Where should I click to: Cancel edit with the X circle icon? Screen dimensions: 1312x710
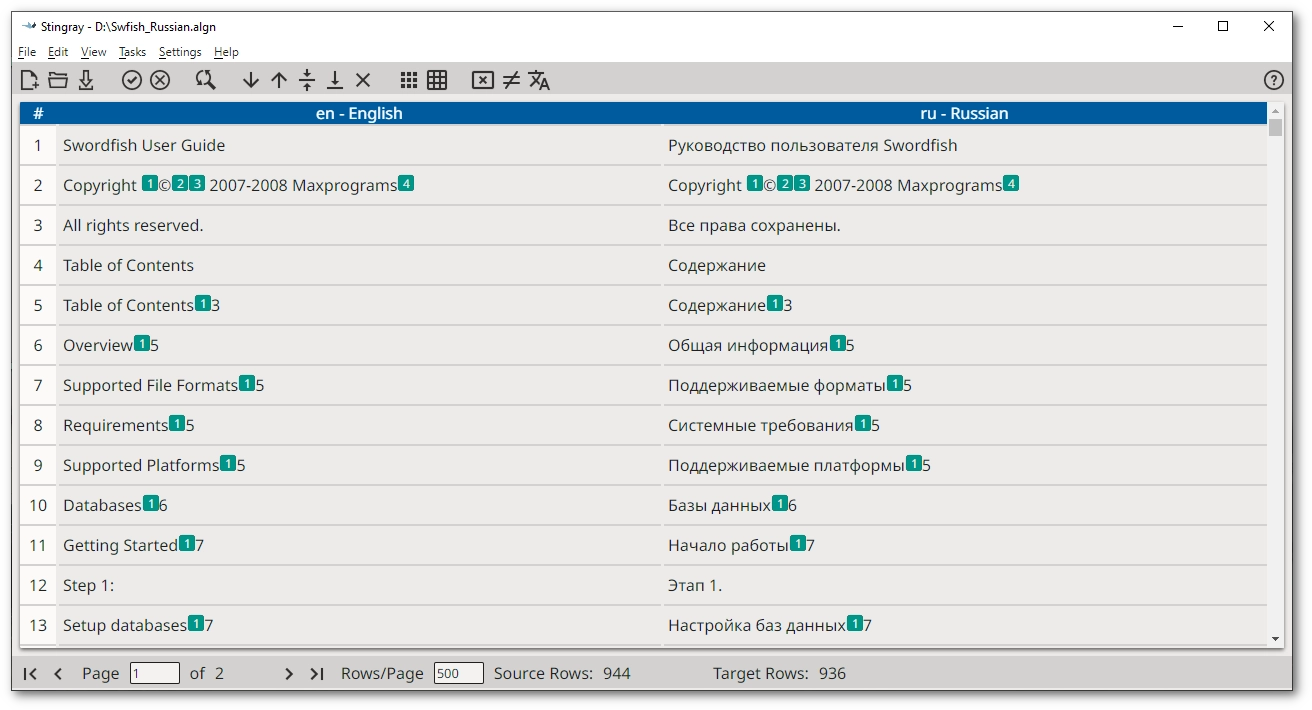pyautogui.click(x=160, y=80)
